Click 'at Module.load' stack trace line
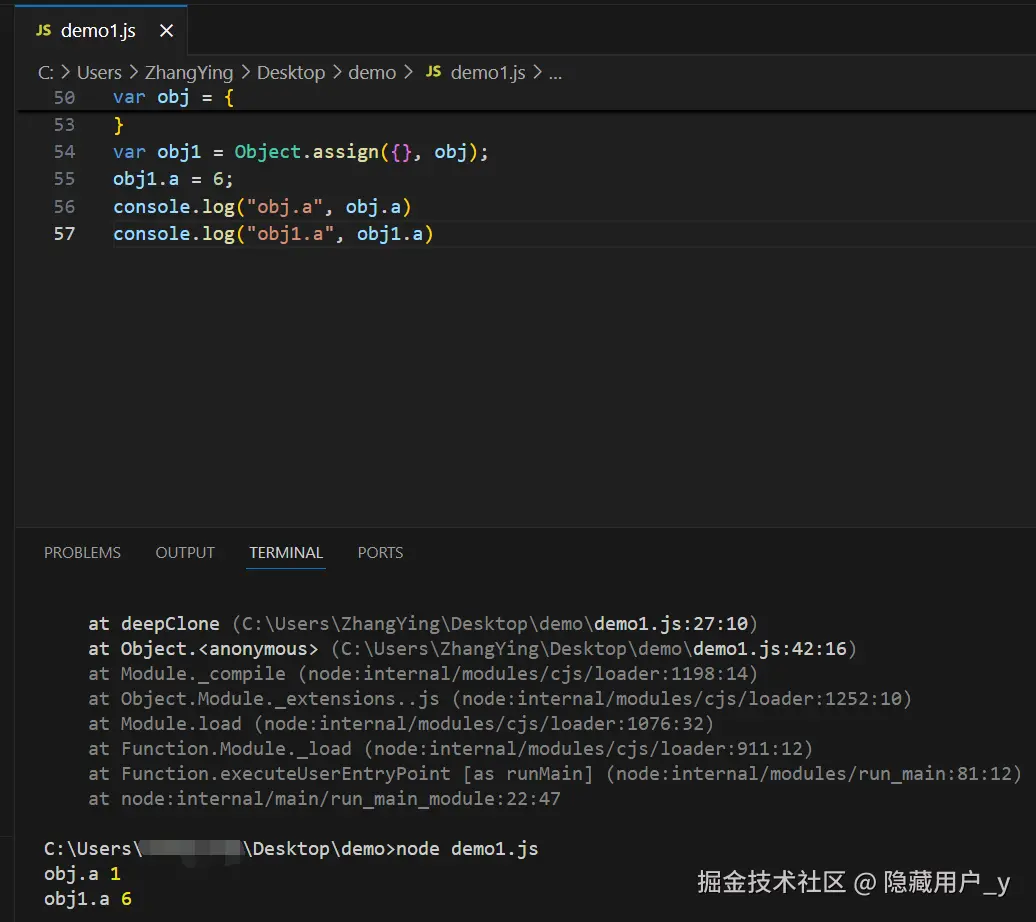Screen dimensions: 1036x922 [401, 724]
